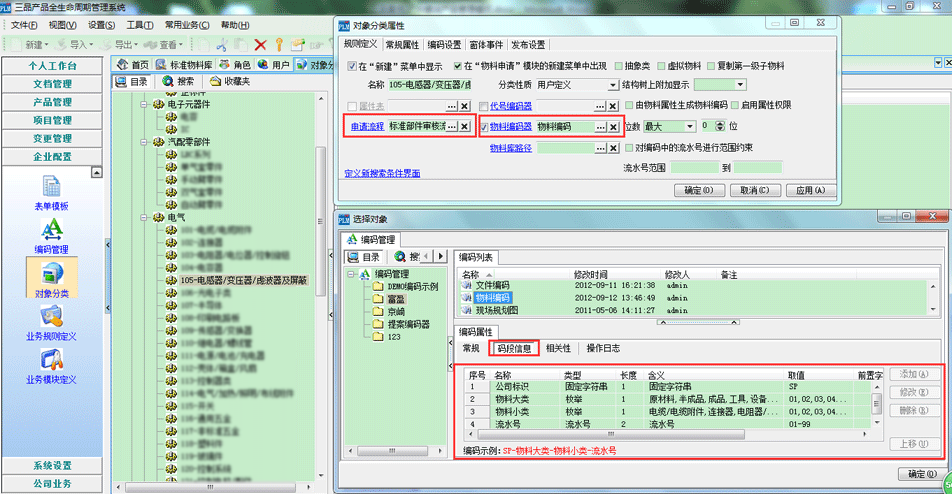This screenshot has height=494, width=952.
Task: Click the gold key toolbar icon
Action: click(279, 44)
